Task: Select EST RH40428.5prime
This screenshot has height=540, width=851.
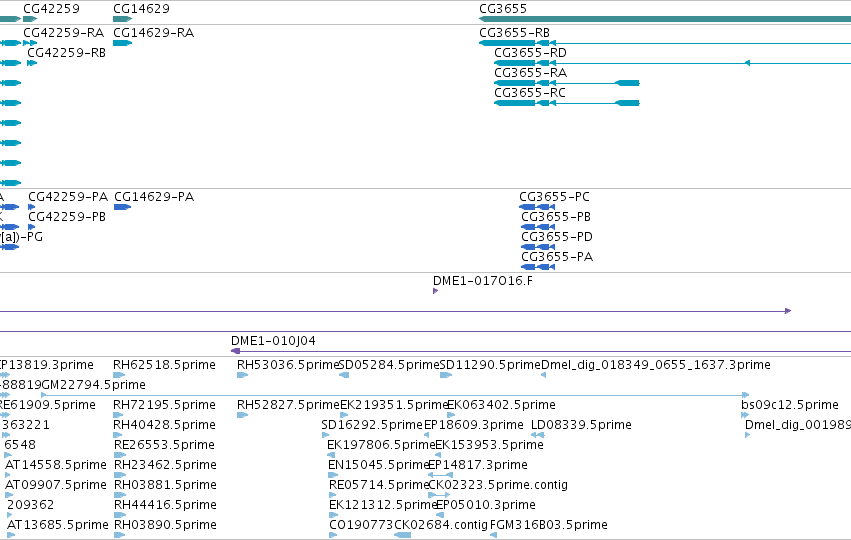Action: point(164,425)
